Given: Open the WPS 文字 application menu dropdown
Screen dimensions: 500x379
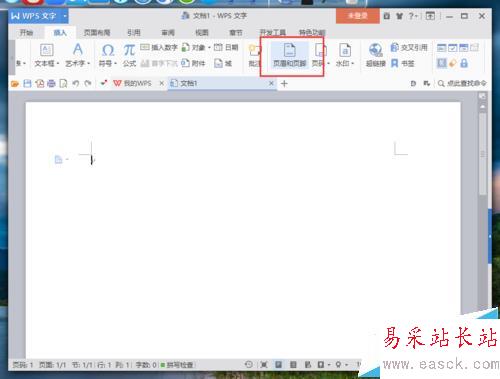Looking at the screenshot, I should point(65,16).
